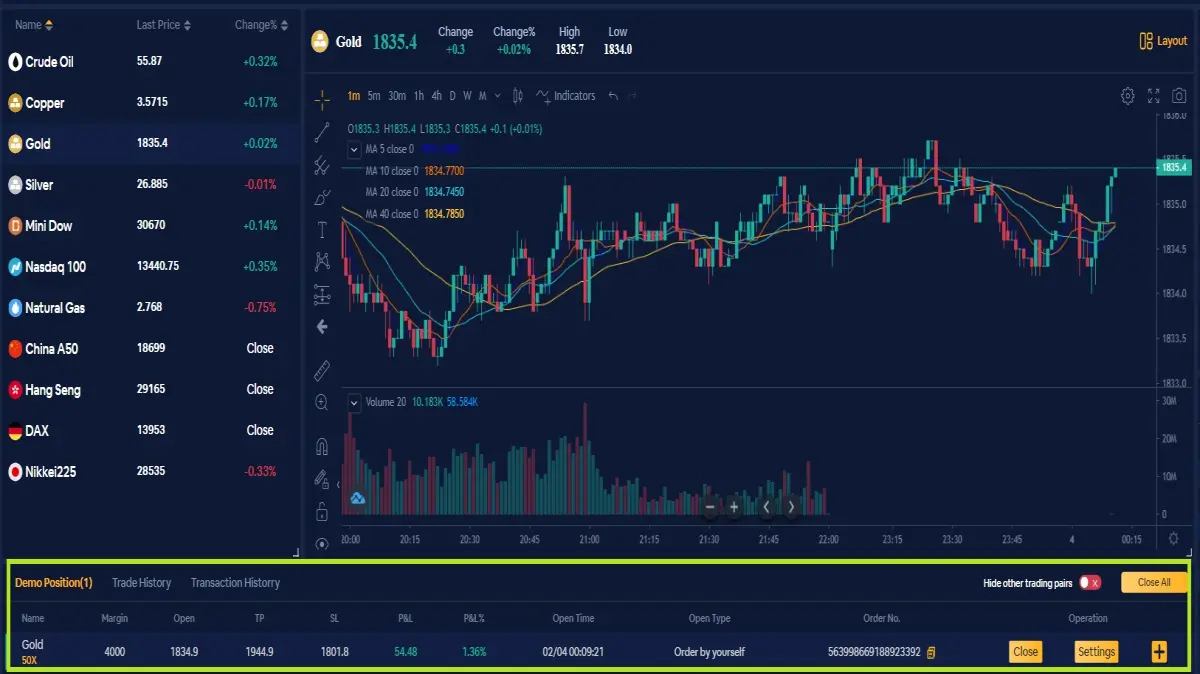The width and height of the screenshot is (1200, 674).
Task: Open the Transaction History tab
Action: coord(235,582)
